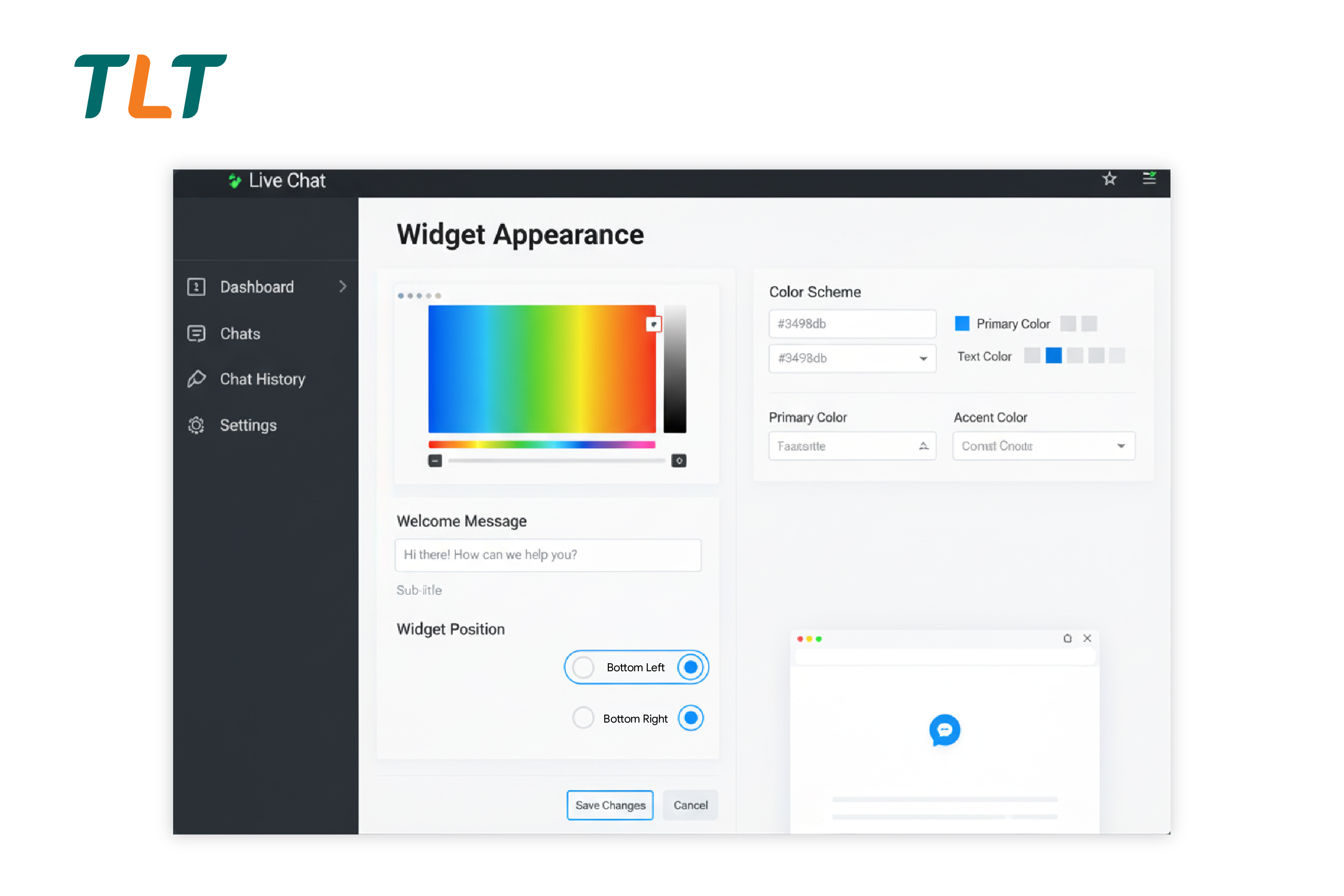This screenshot has height=896, width=1344.
Task: Go to Chats in the sidebar
Action: (240, 334)
